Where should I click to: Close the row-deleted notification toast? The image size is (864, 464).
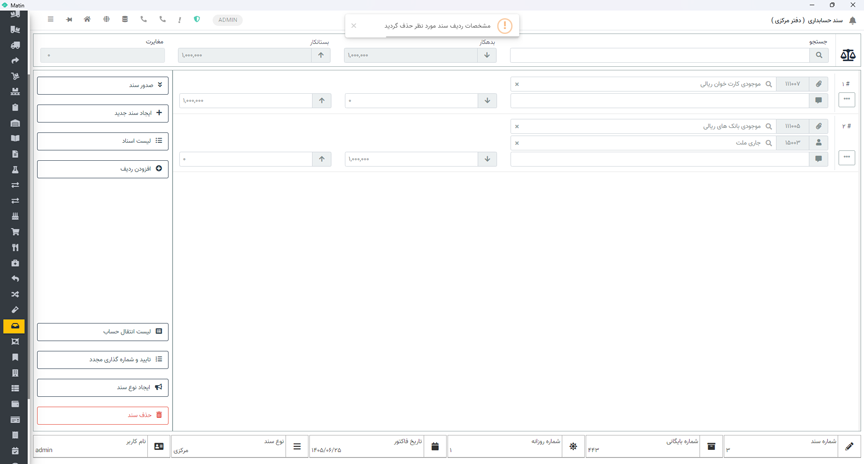(x=354, y=26)
